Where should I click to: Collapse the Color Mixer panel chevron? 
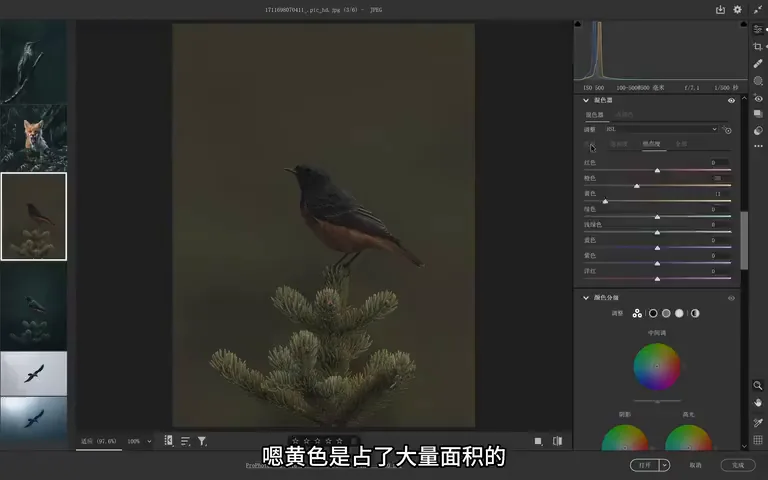coord(586,100)
